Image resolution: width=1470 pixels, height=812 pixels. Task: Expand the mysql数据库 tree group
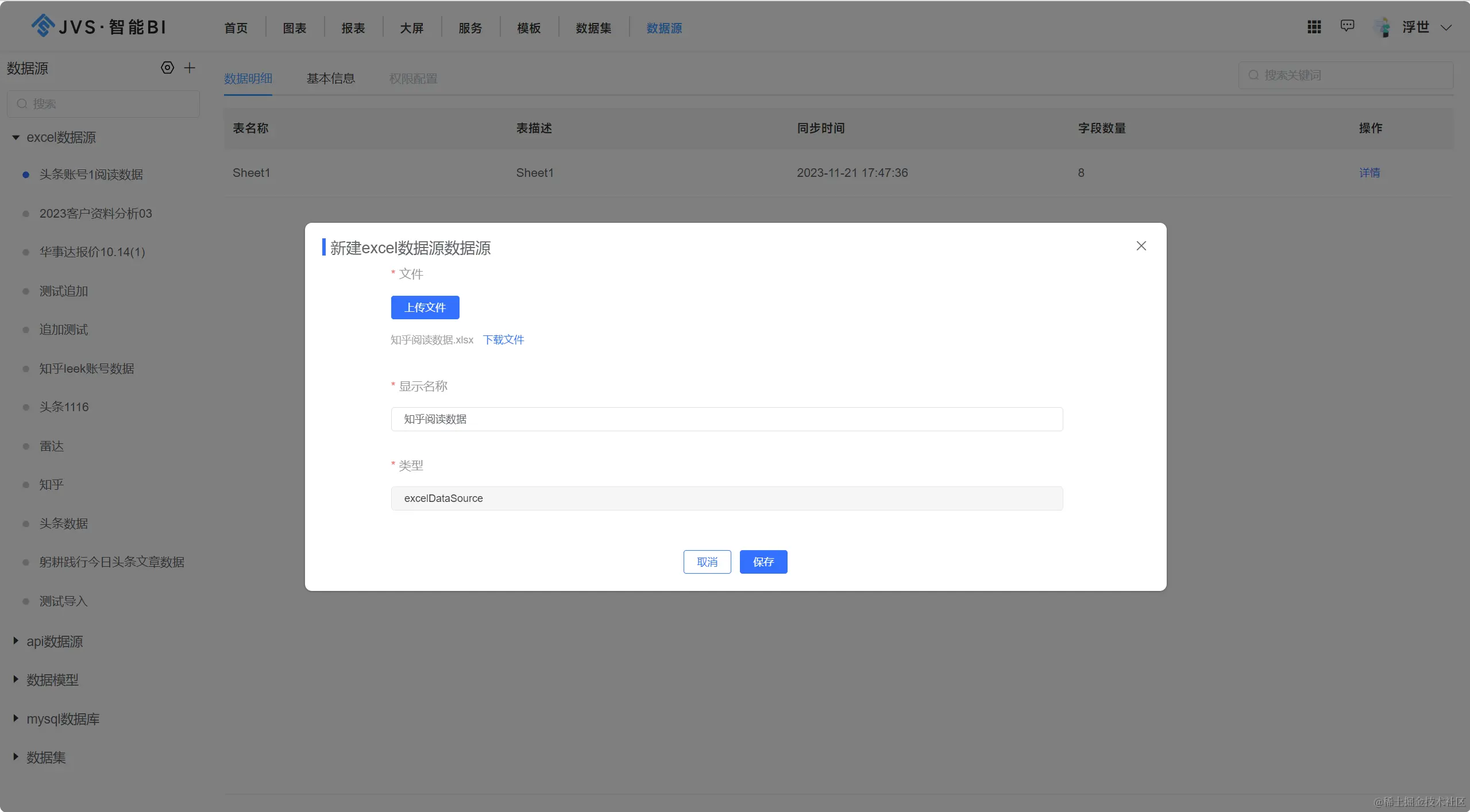pyautogui.click(x=16, y=718)
